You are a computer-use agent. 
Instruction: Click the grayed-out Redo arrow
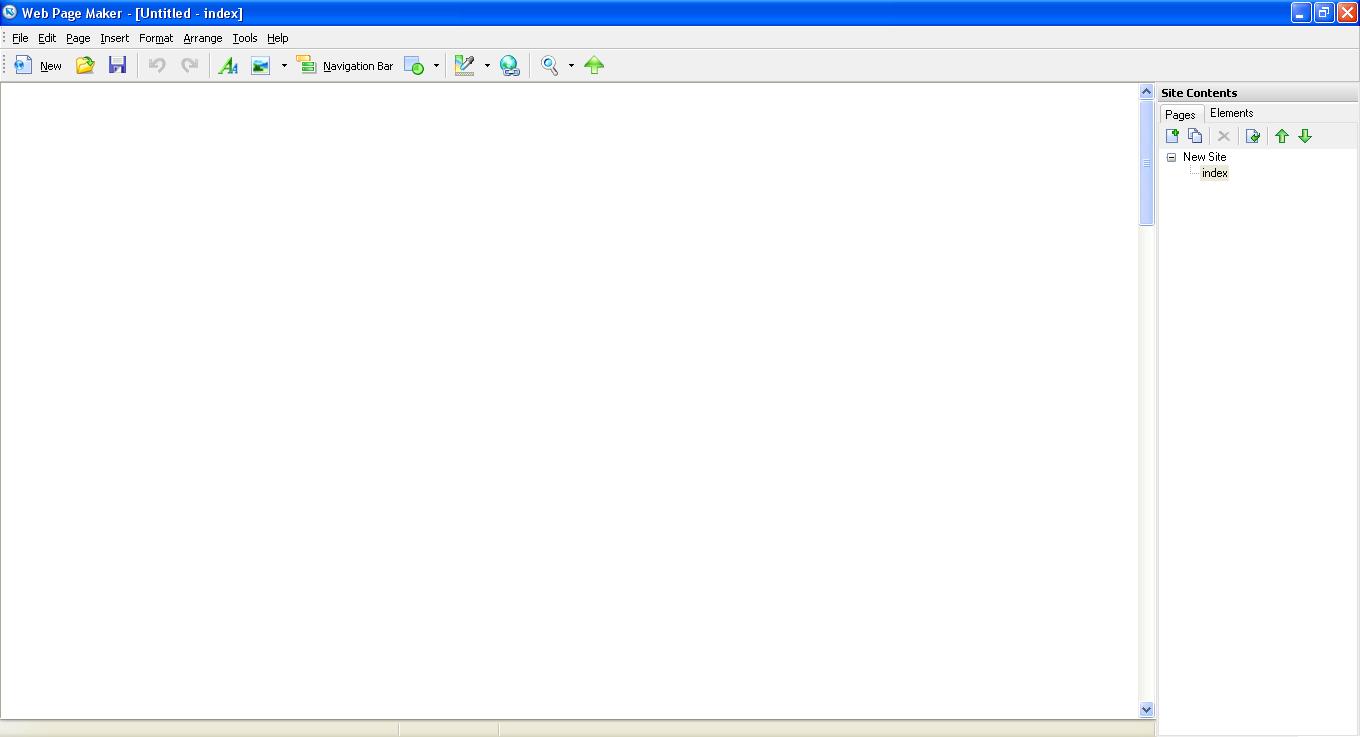pos(189,65)
